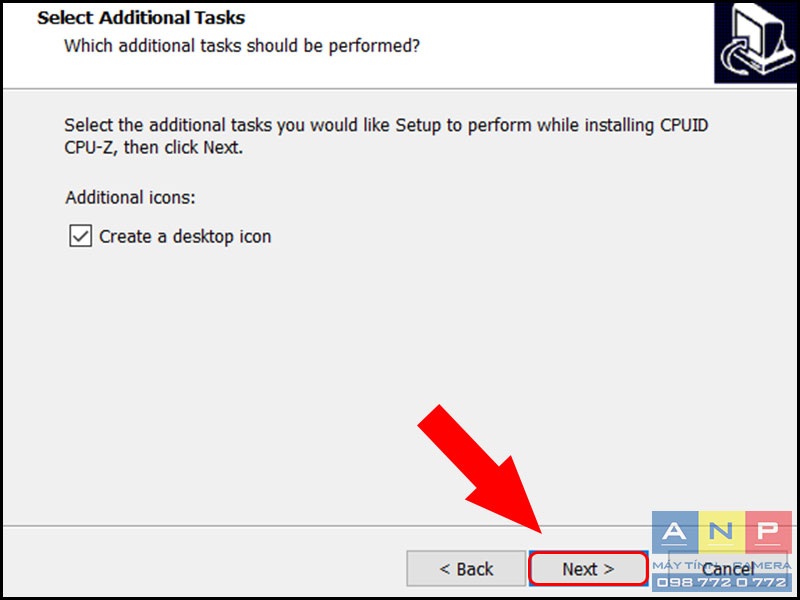Click the "Create a desktop icon" label text

pos(185,237)
